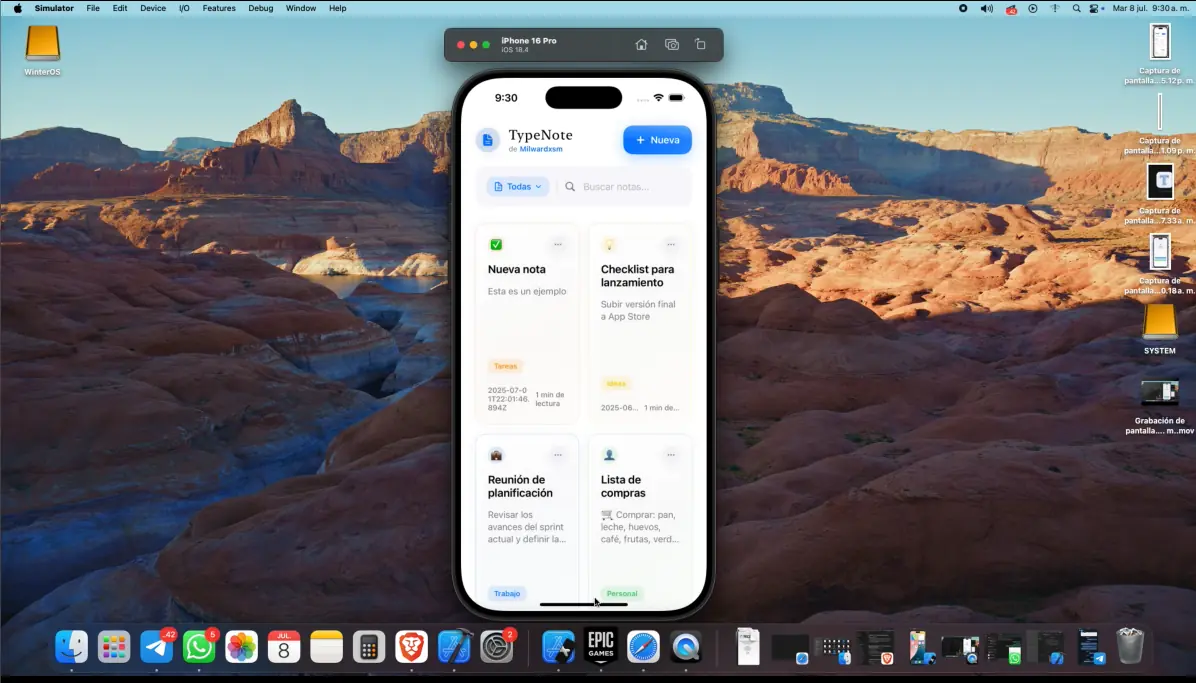Viewport: 1196px width, 683px height.
Task: Open Notes from the Dock
Action: click(x=326, y=647)
